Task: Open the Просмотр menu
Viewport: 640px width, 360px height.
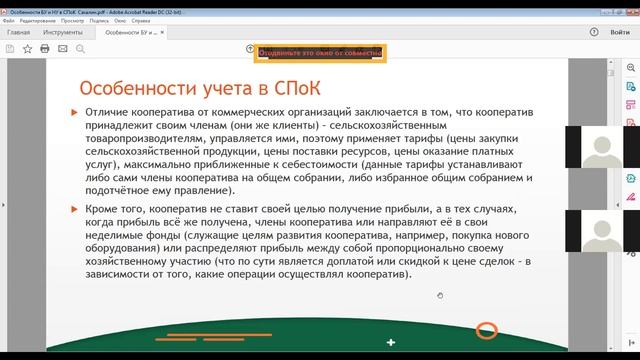Action: tap(72, 21)
